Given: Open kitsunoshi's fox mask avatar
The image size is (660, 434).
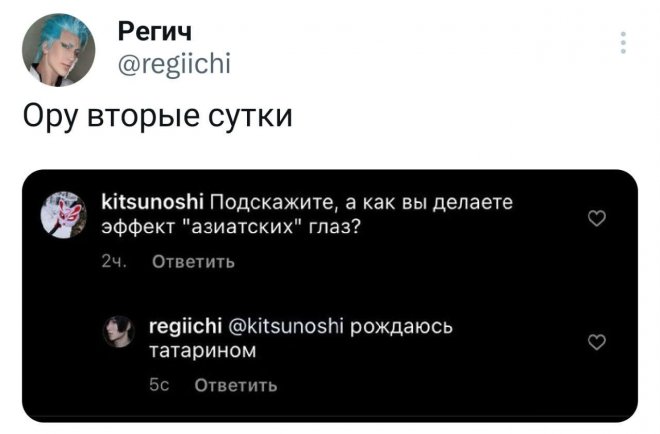Looking at the screenshot, I should [64, 215].
